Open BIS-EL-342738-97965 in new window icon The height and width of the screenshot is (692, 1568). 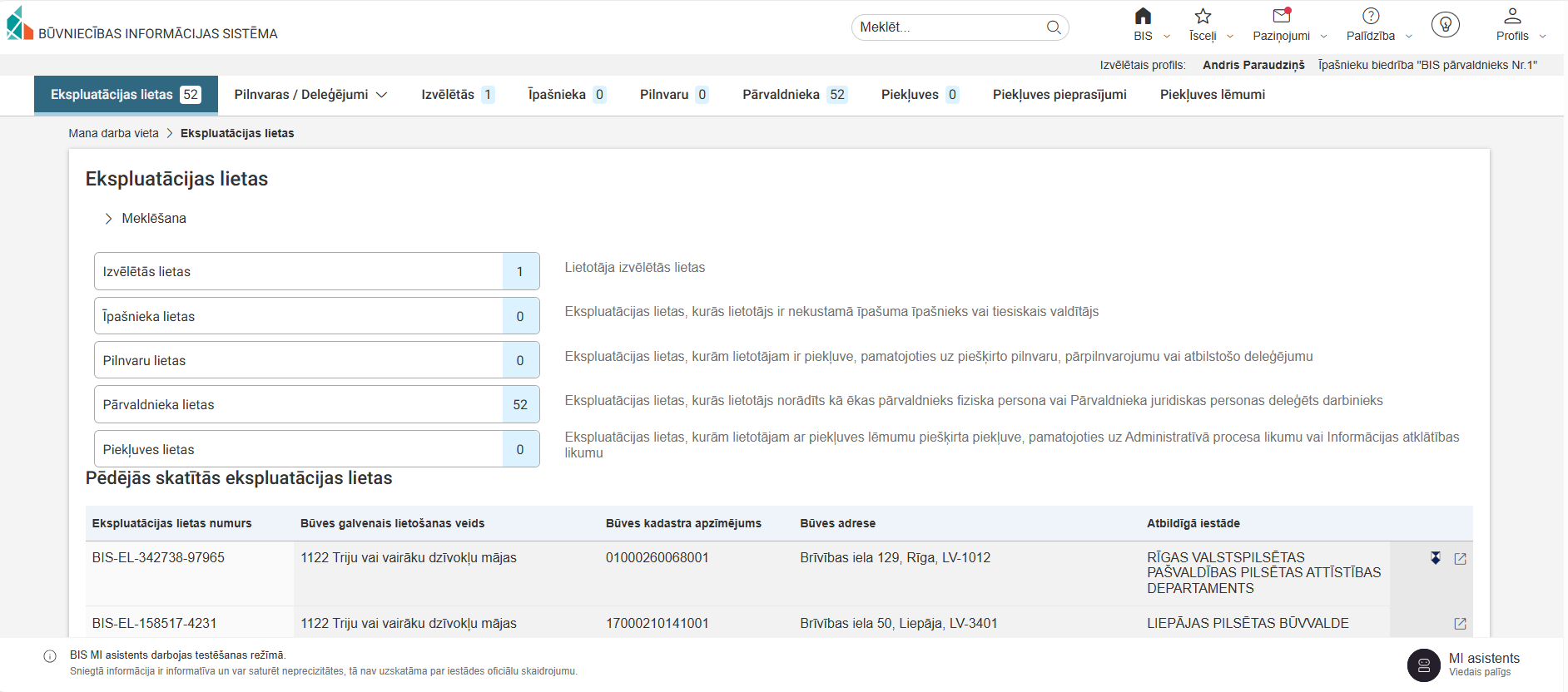[x=1460, y=559]
